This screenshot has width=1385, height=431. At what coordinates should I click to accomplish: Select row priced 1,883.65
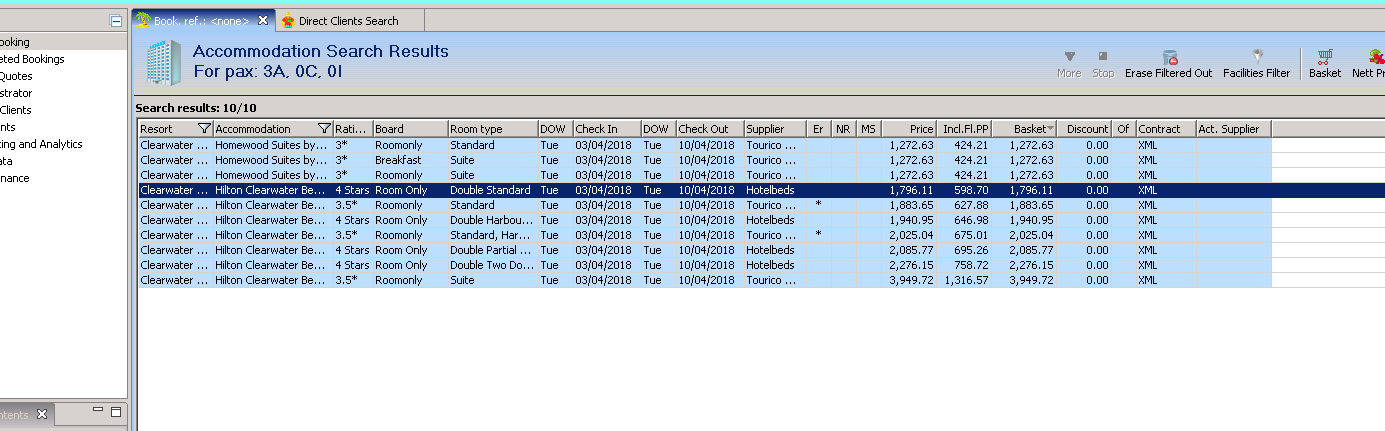coord(704,205)
